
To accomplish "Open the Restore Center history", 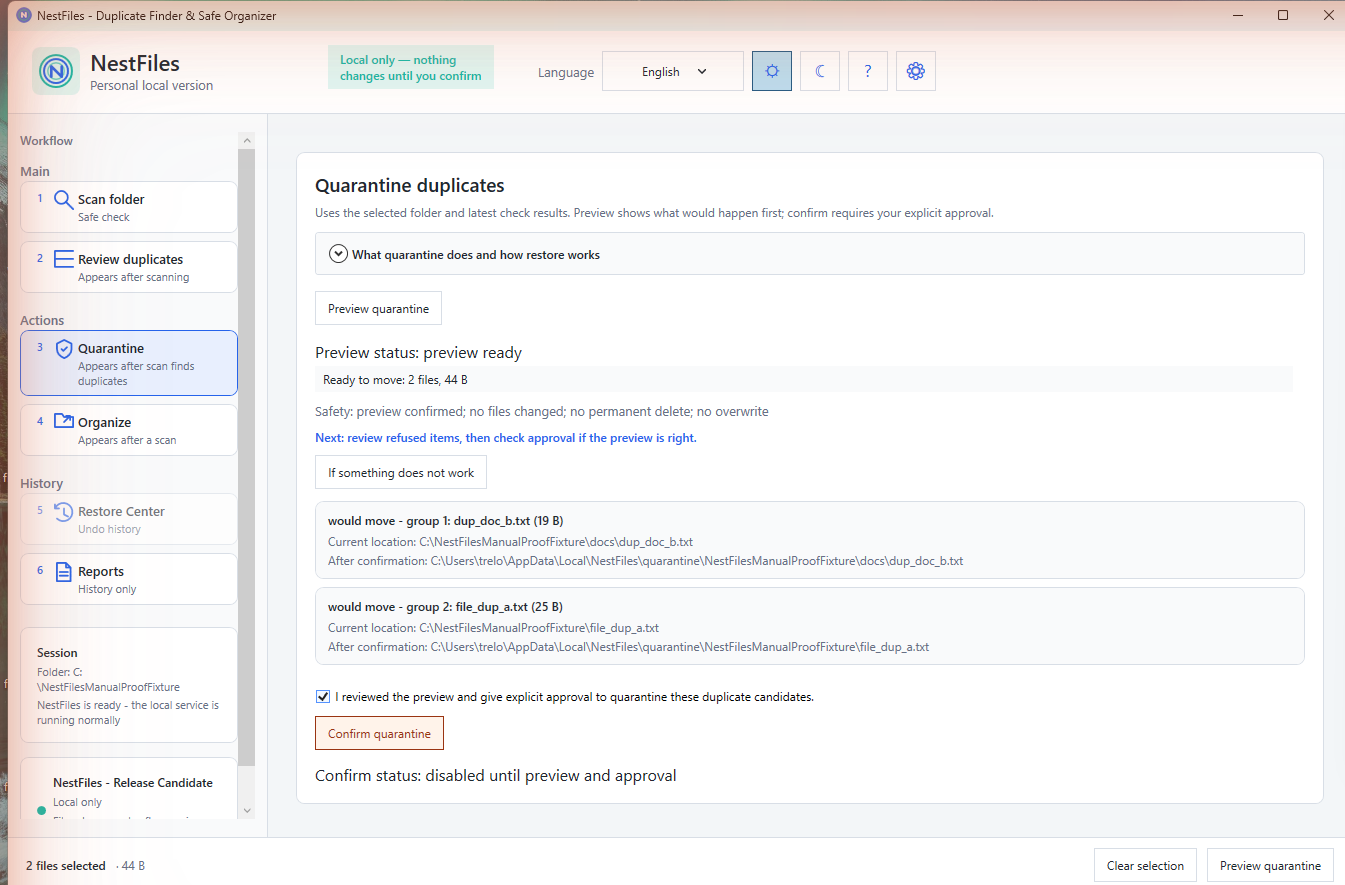I will click(129, 519).
